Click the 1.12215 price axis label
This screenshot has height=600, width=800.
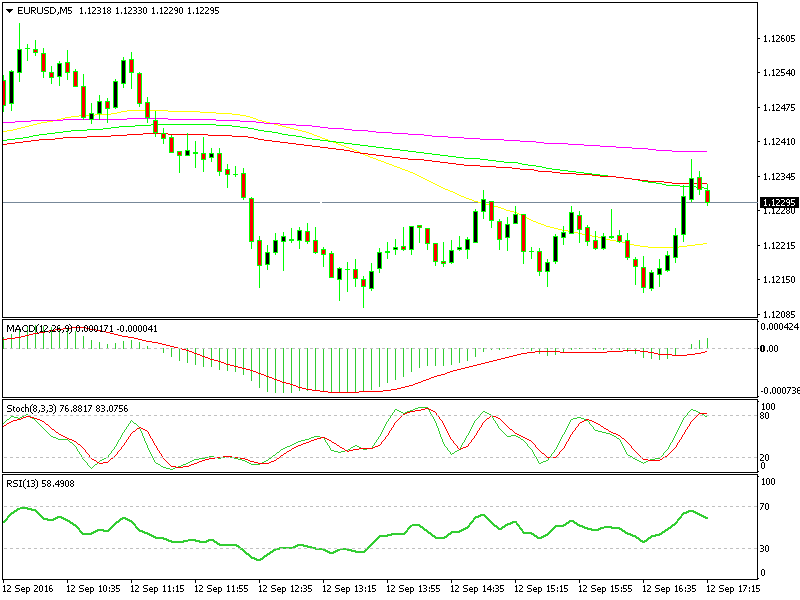click(779, 246)
